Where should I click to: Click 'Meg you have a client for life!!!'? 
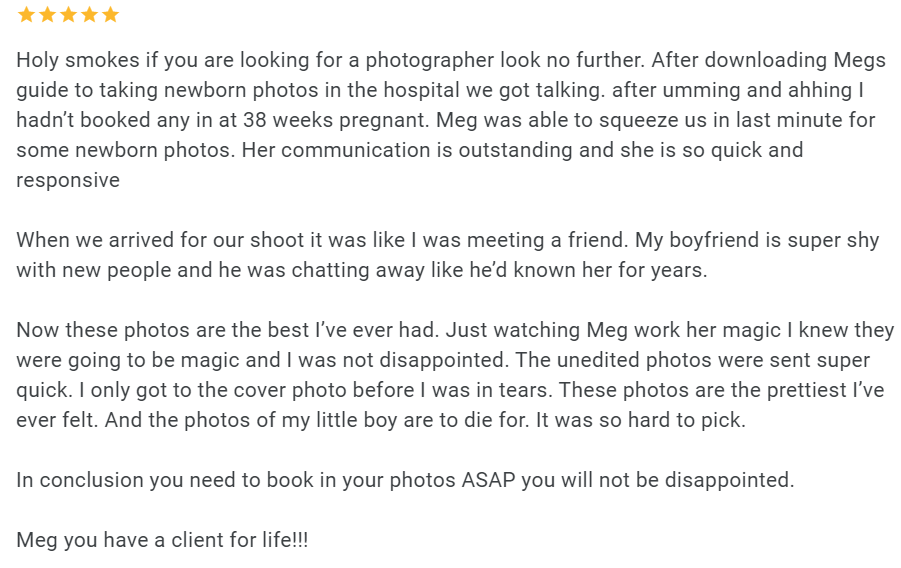pyautogui.click(x=162, y=540)
